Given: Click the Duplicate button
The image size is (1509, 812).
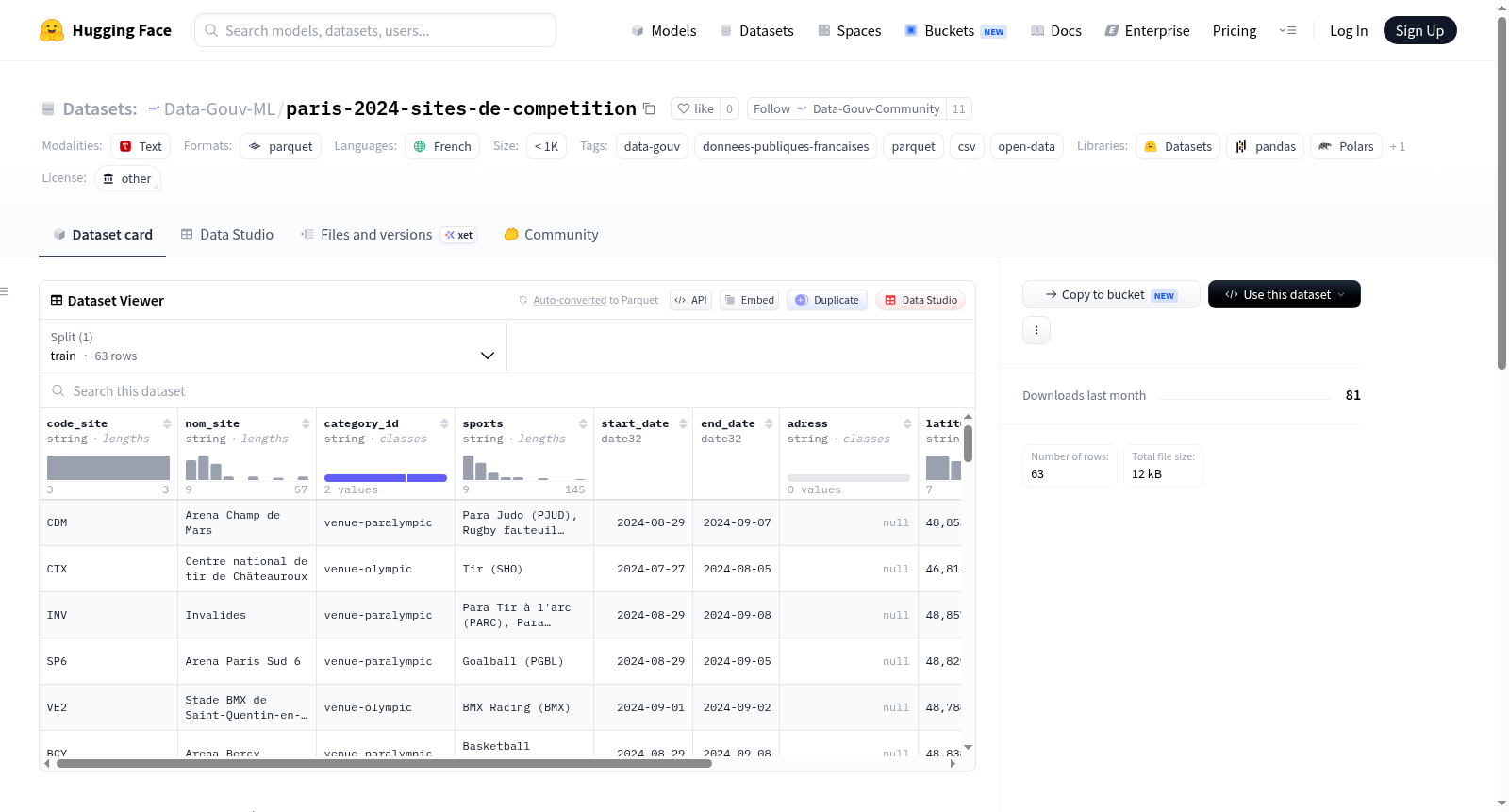Looking at the screenshot, I should [x=826, y=300].
